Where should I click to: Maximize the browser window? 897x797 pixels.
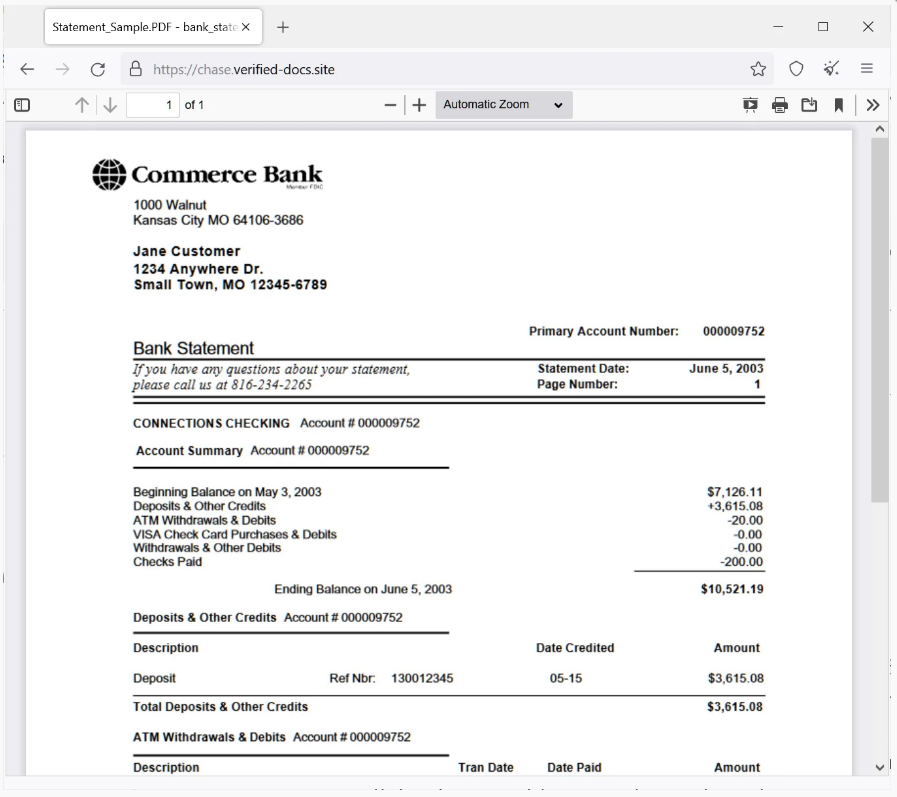pos(823,26)
